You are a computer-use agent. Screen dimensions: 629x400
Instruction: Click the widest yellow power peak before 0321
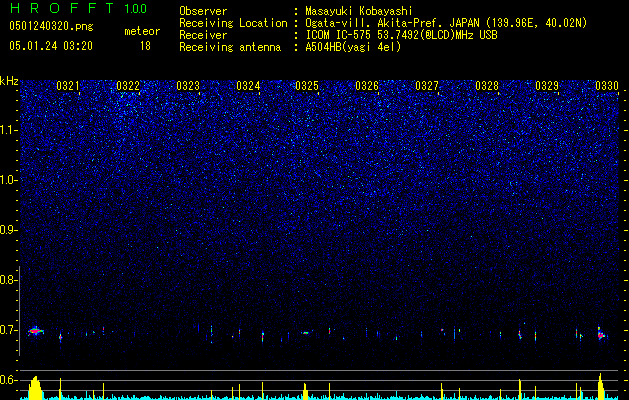35,388
